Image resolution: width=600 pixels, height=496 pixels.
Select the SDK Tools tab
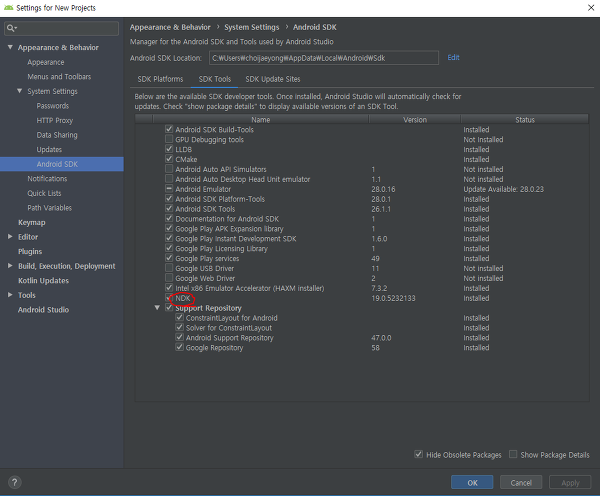pyautogui.click(x=215, y=79)
